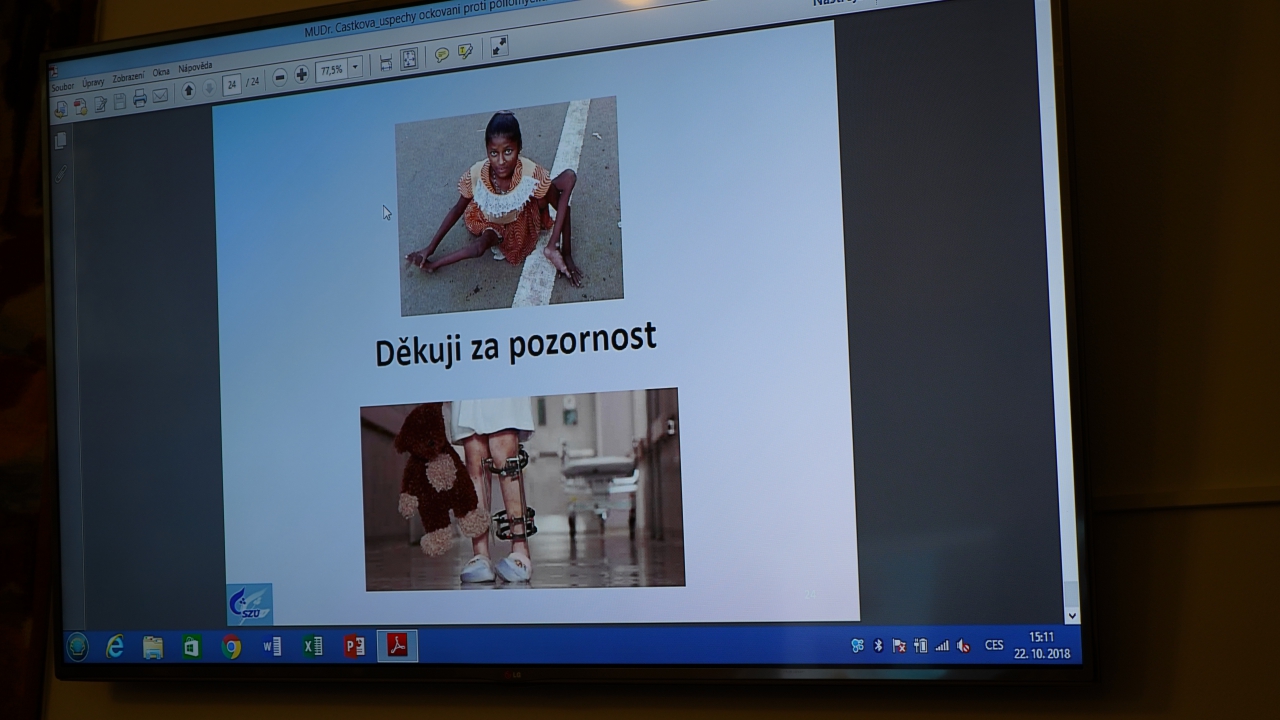Open the Úpravy menu
This screenshot has height=720, width=1280.
[93, 82]
